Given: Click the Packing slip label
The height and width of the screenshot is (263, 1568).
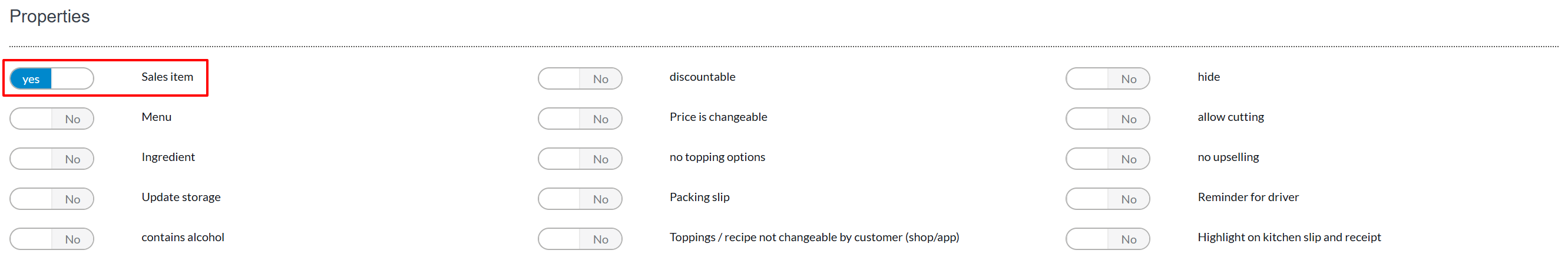Looking at the screenshot, I should (x=699, y=197).
